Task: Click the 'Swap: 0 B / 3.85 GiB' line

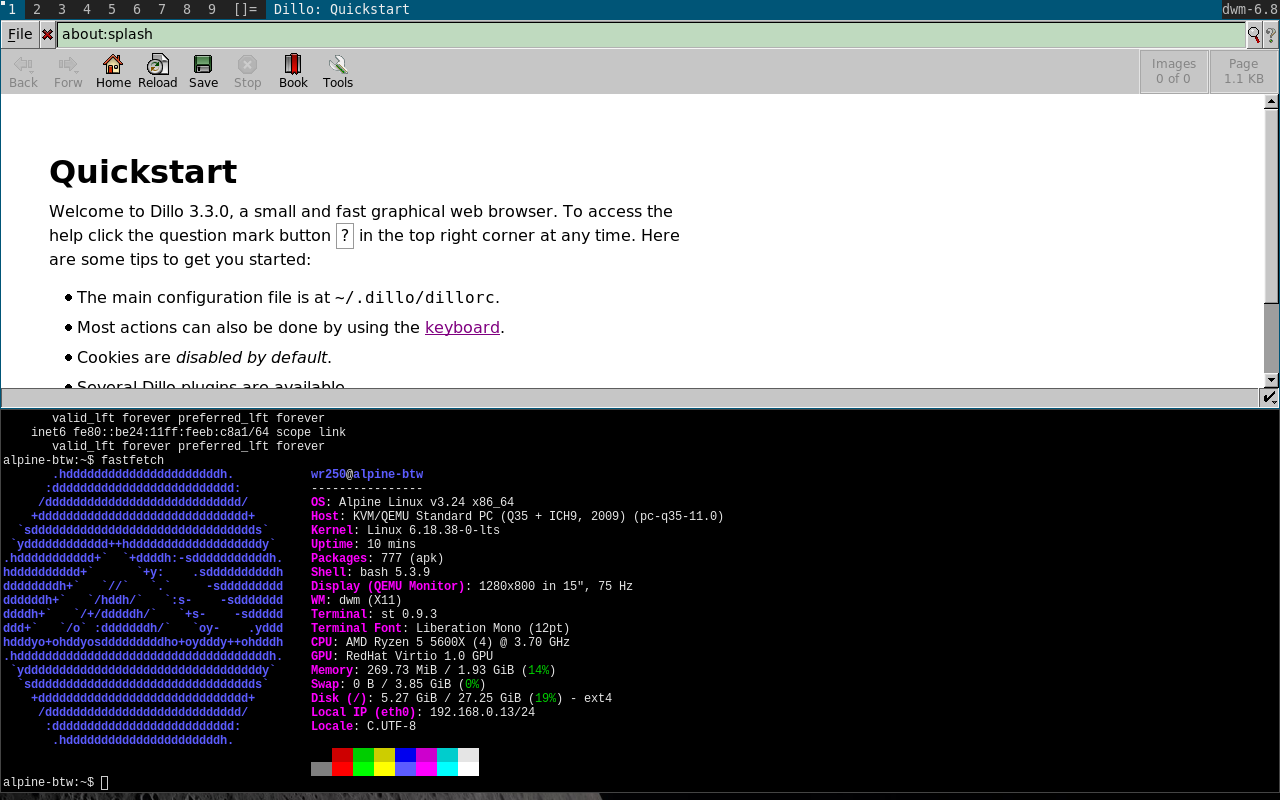Action: [398, 685]
